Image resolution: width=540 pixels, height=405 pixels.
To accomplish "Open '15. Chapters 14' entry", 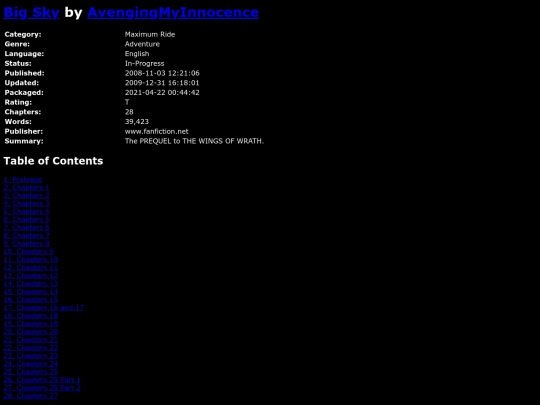I will coord(31,292).
